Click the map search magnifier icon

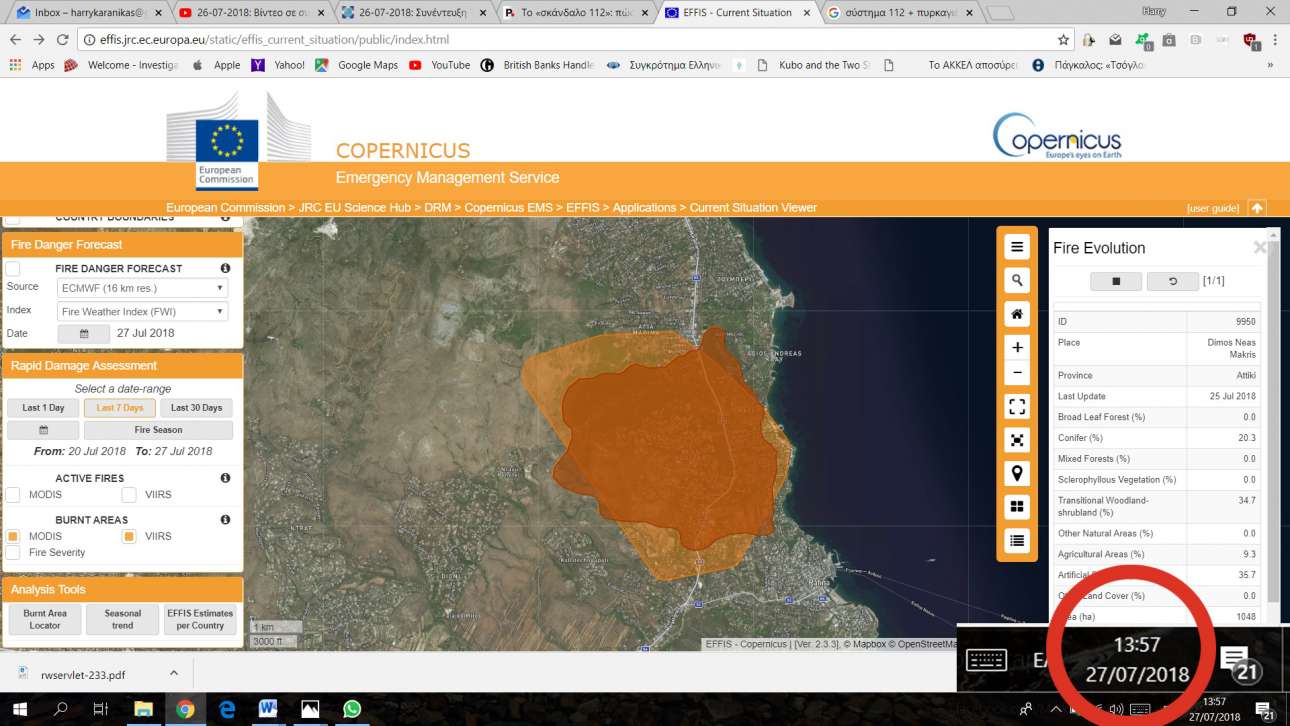pyautogui.click(x=1017, y=281)
